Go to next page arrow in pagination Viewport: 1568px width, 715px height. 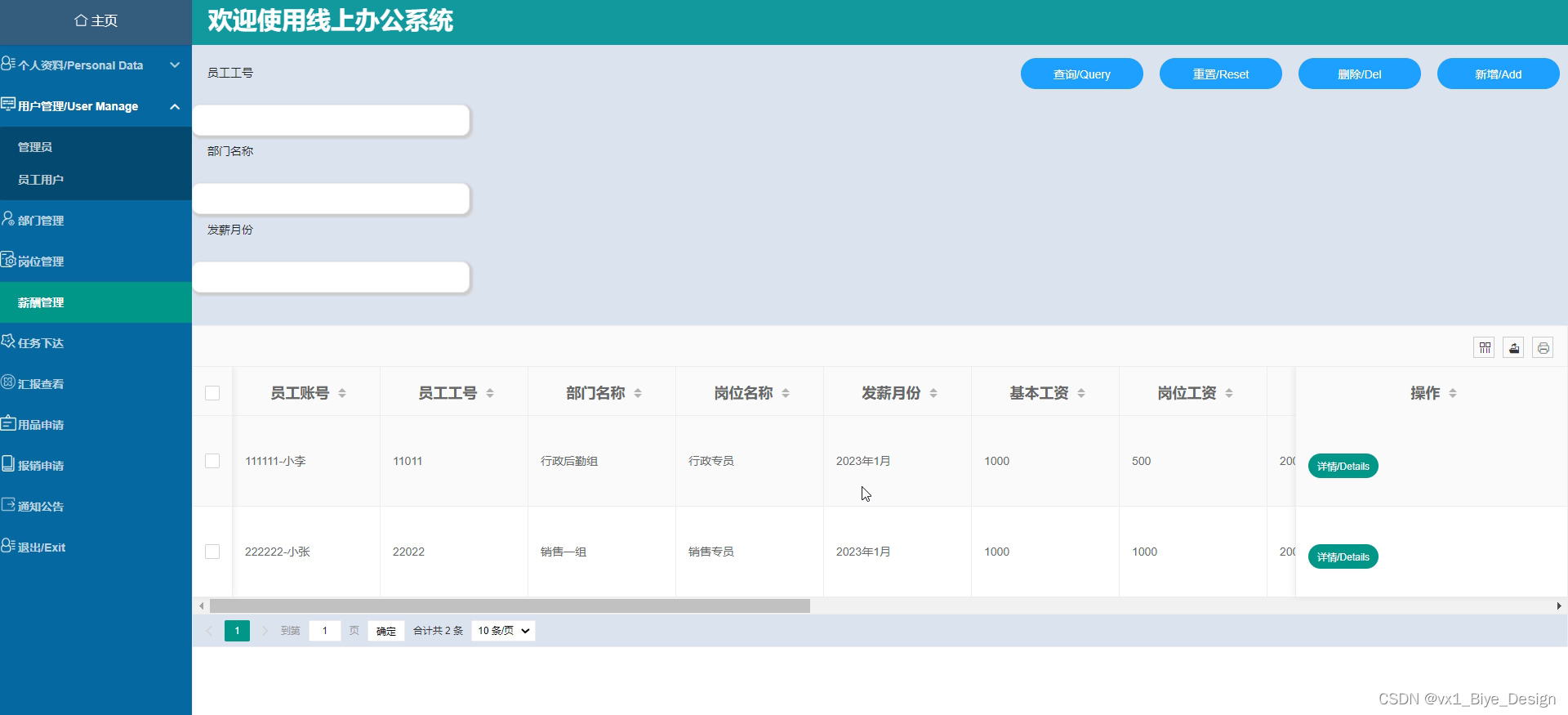pyautogui.click(x=265, y=631)
